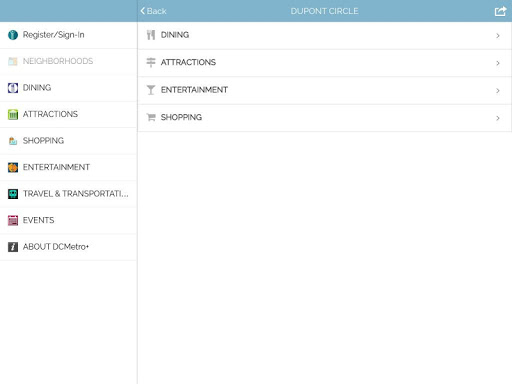
Task: Click the Entertainment sidebar icon
Action: click(13, 167)
